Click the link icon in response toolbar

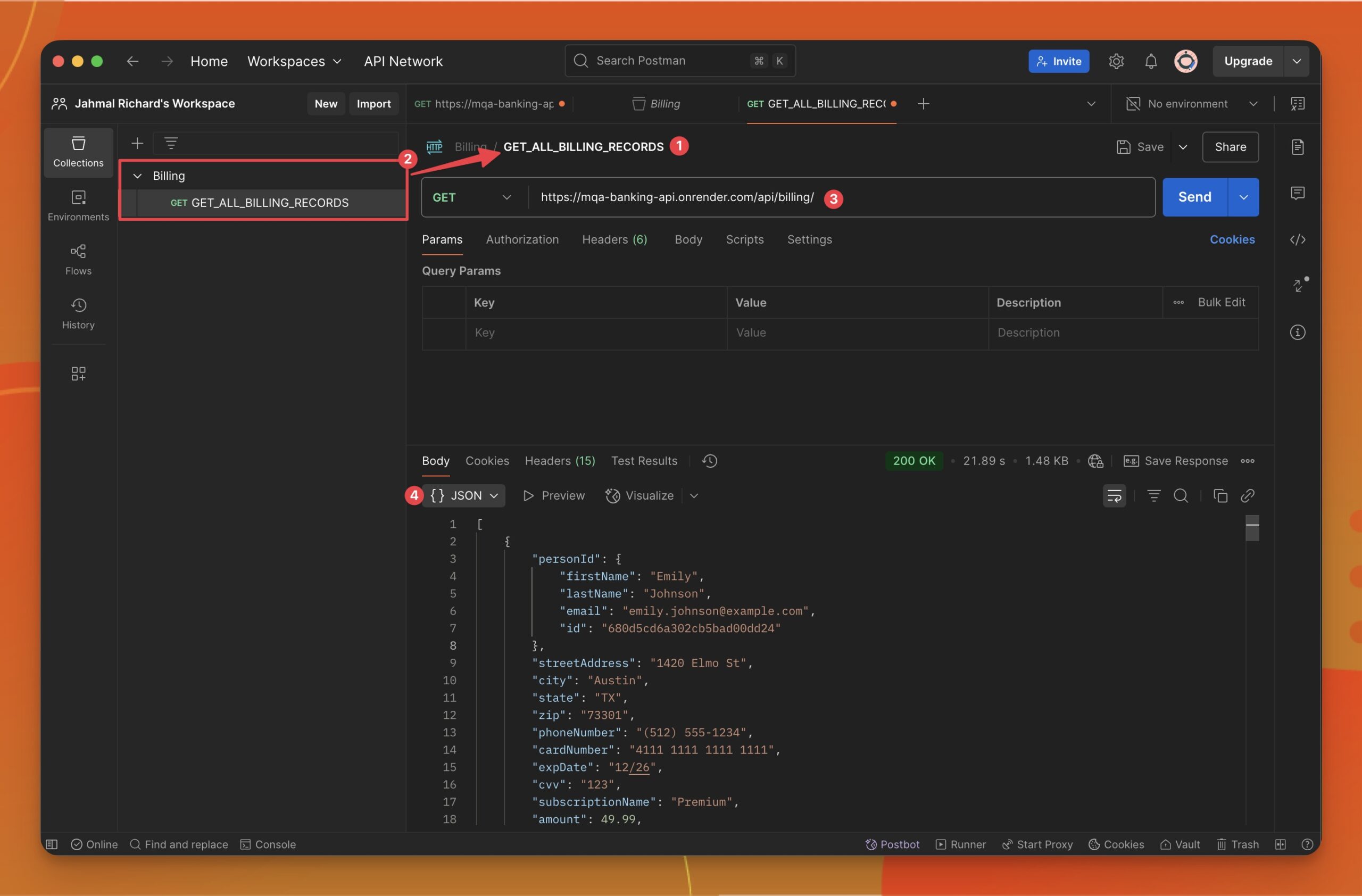1247,496
